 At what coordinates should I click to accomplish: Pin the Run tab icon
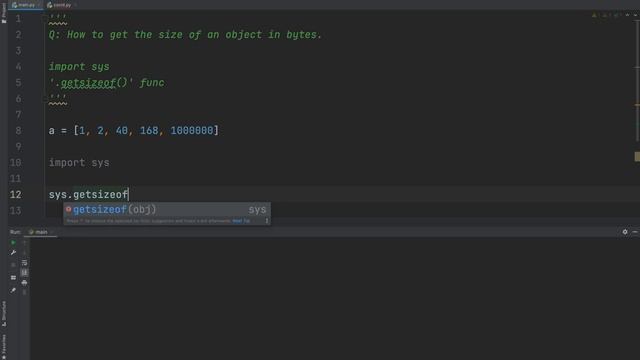13,290
